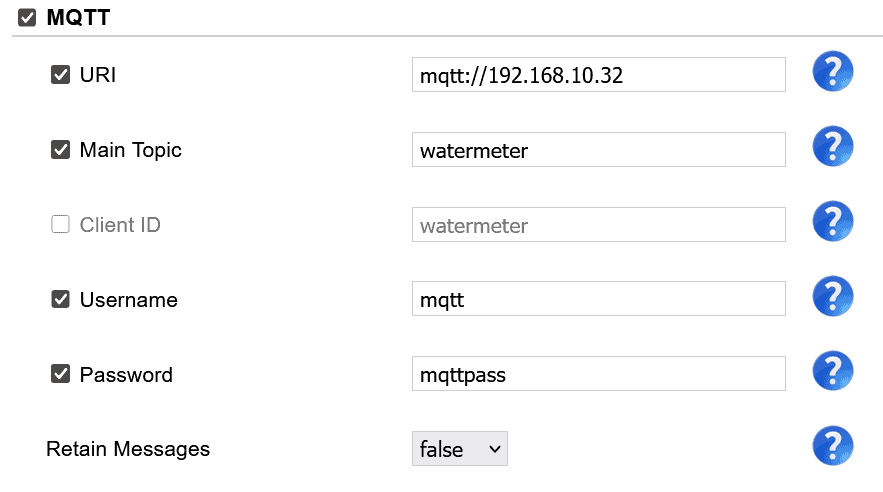
Task: Uncheck the URI checkbox
Action: point(60,74)
